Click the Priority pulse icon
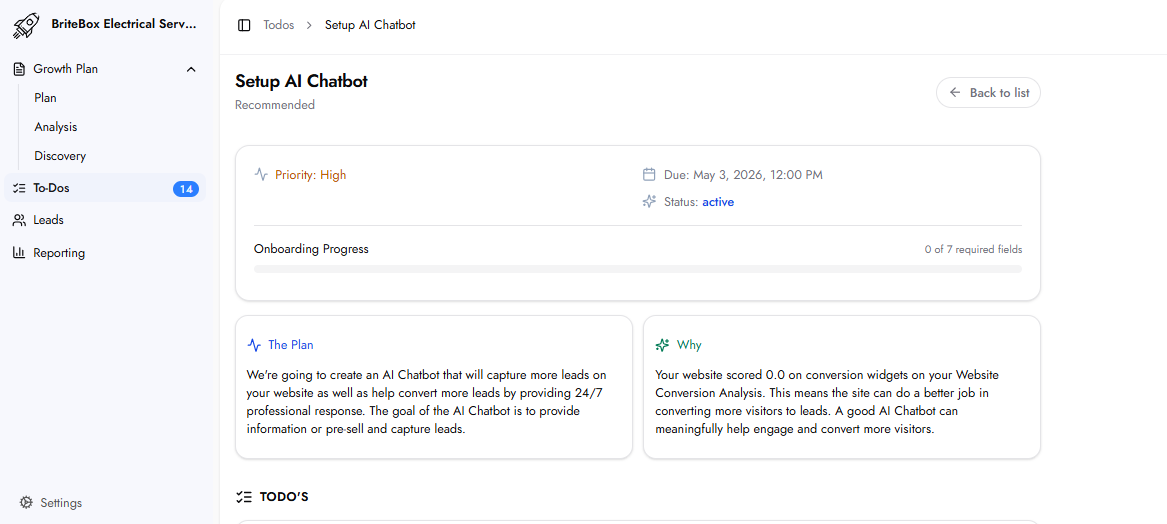Screen dimensions: 1167x524 coord(261,175)
